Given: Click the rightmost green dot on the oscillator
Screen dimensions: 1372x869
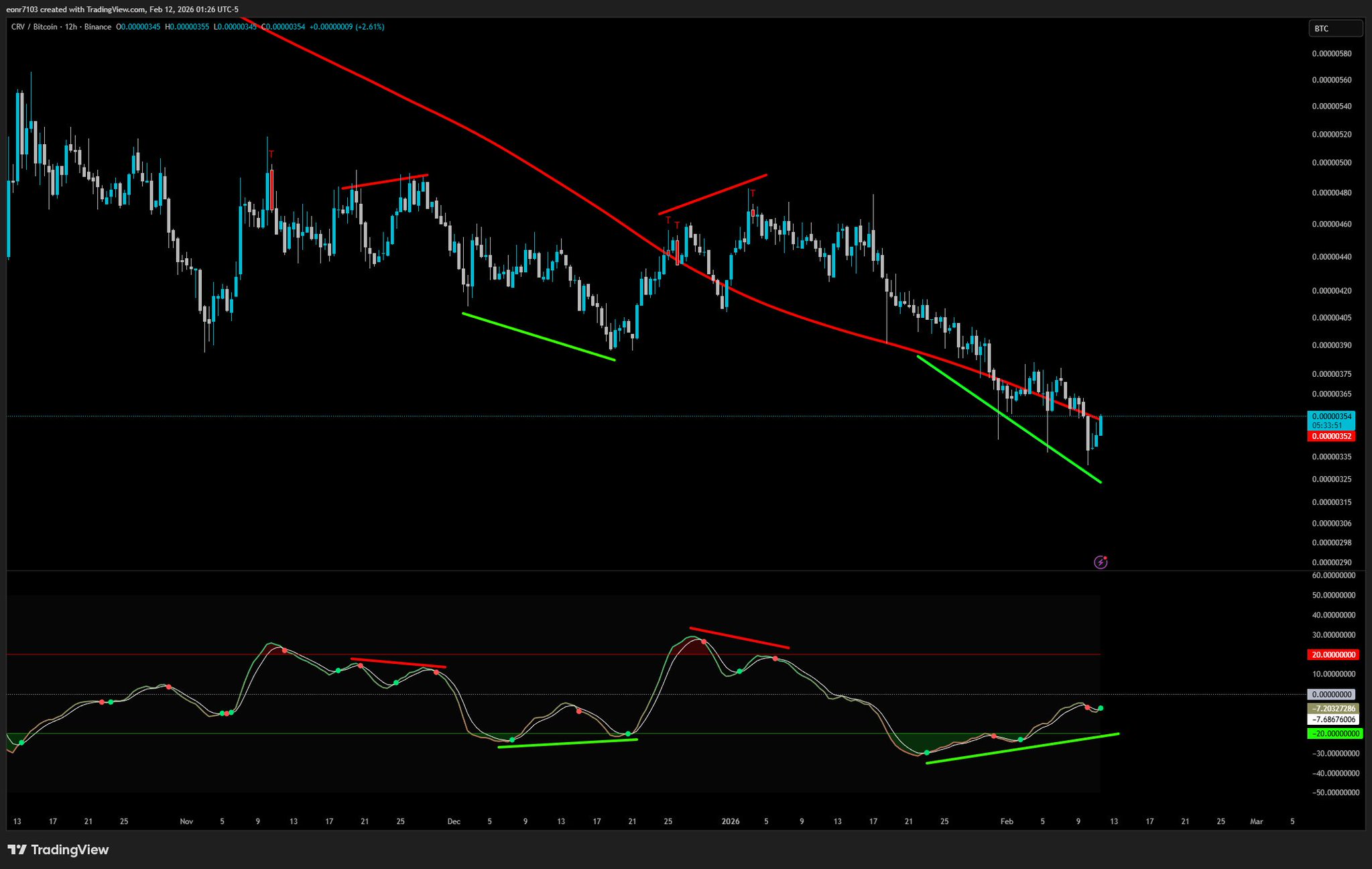Looking at the screenshot, I should (x=1101, y=708).
